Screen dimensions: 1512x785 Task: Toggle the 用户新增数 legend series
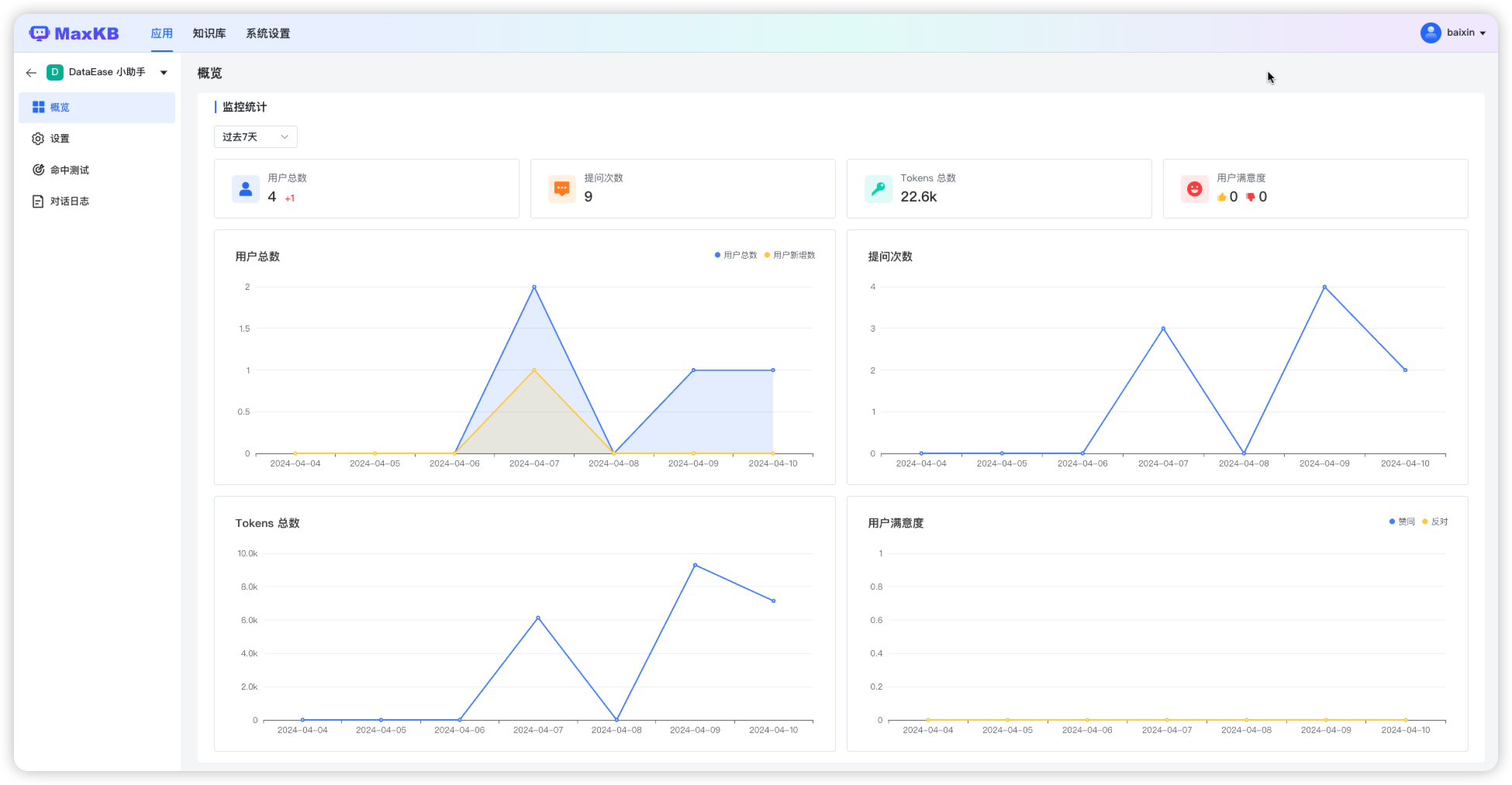pos(790,255)
